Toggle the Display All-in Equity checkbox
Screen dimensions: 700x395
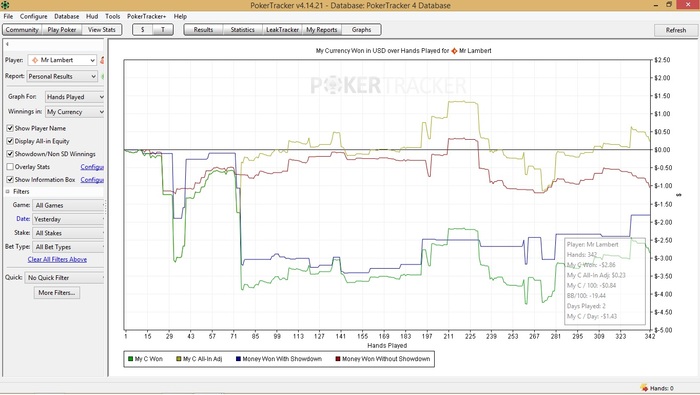coord(10,141)
